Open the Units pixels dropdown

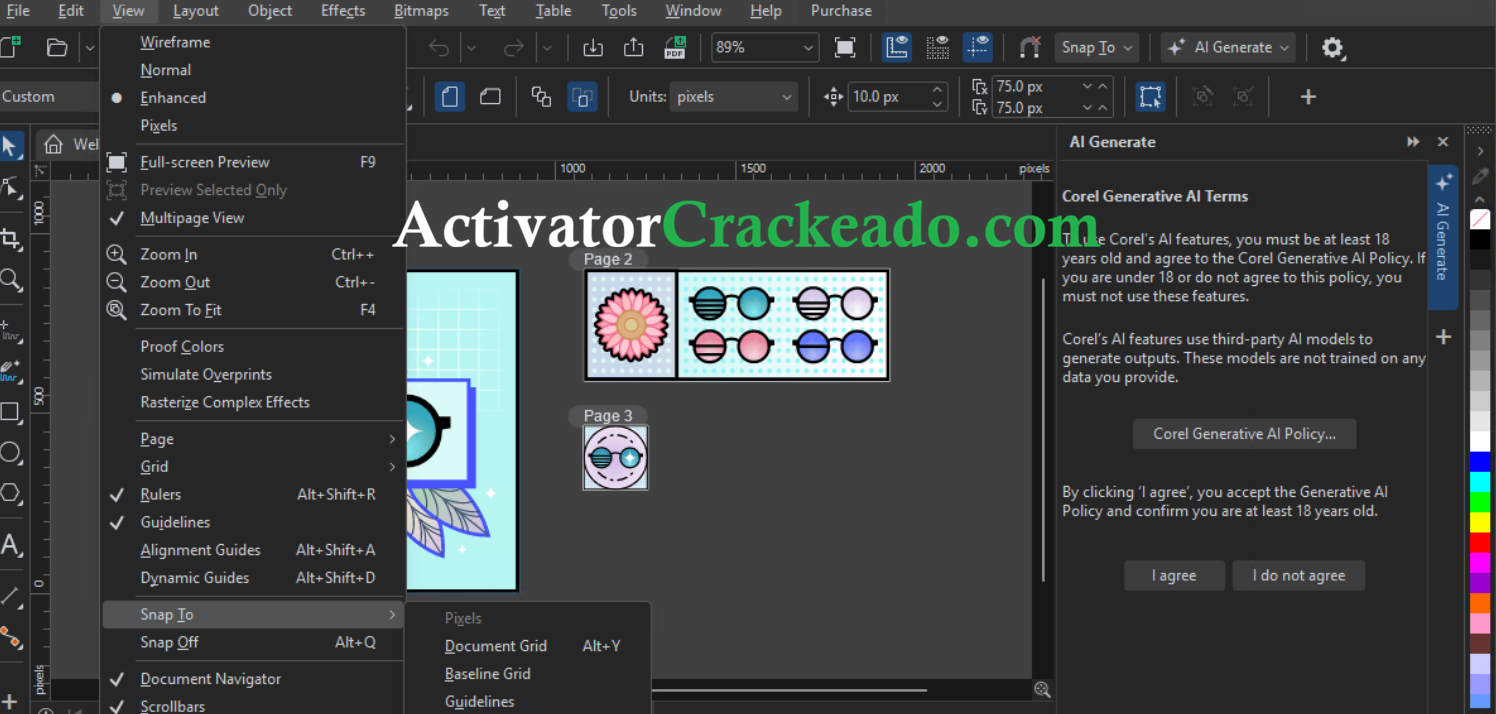734,97
